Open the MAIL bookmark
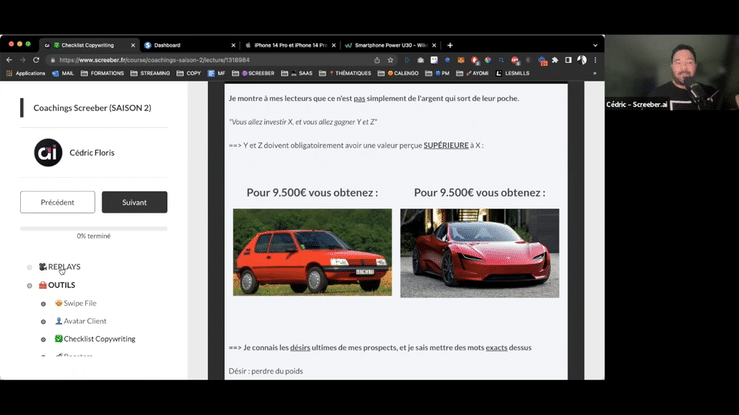The image size is (739, 415). pyautogui.click(x=63, y=73)
